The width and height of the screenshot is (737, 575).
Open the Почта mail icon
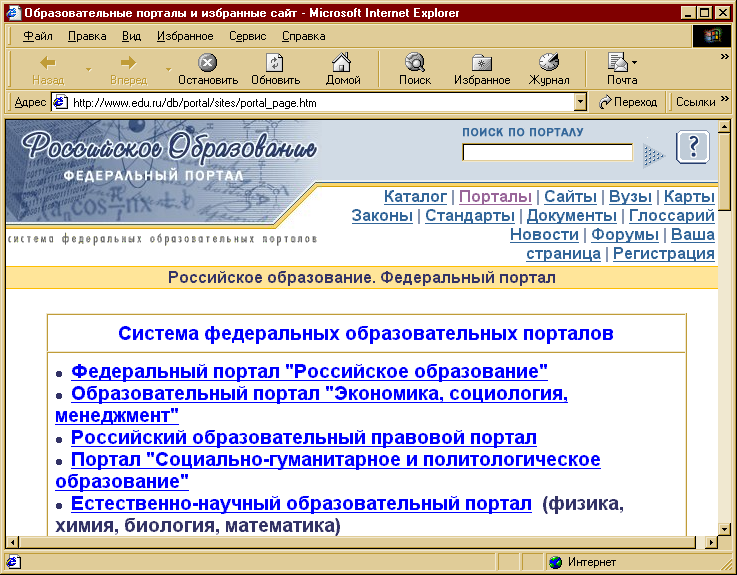click(618, 62)
